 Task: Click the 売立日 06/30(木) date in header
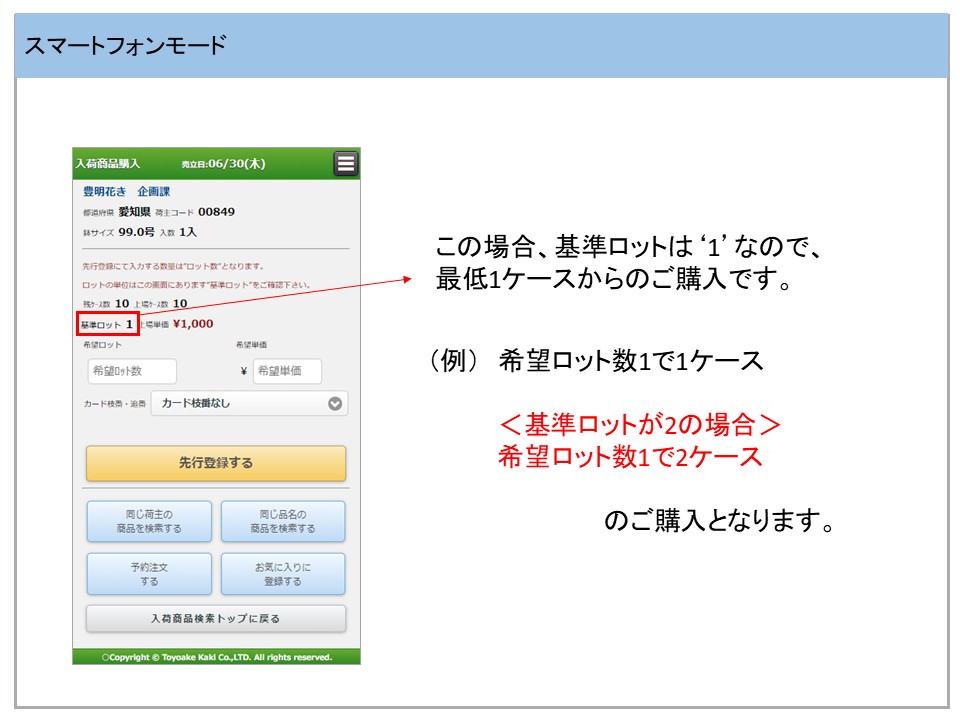223,164
